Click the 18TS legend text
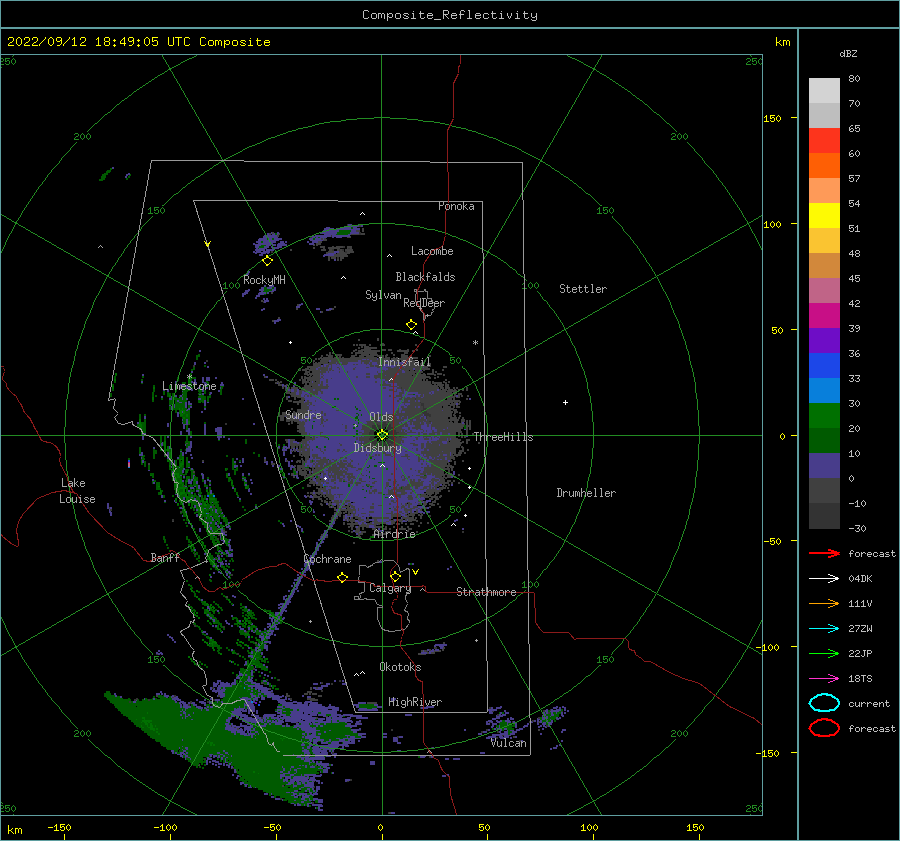900x841 pixels. point(860,679)
